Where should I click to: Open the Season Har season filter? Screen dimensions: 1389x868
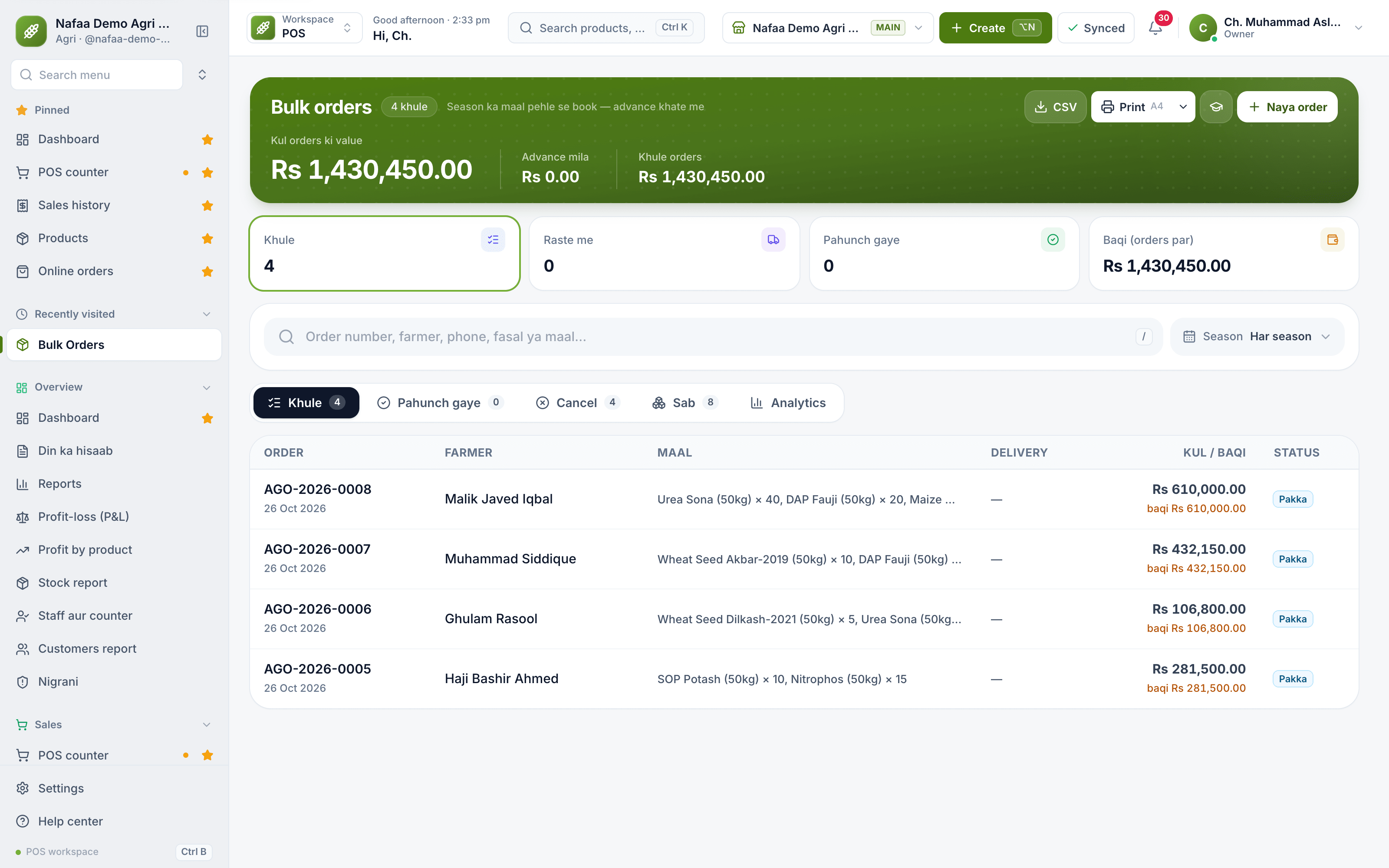pos(1257,336)
